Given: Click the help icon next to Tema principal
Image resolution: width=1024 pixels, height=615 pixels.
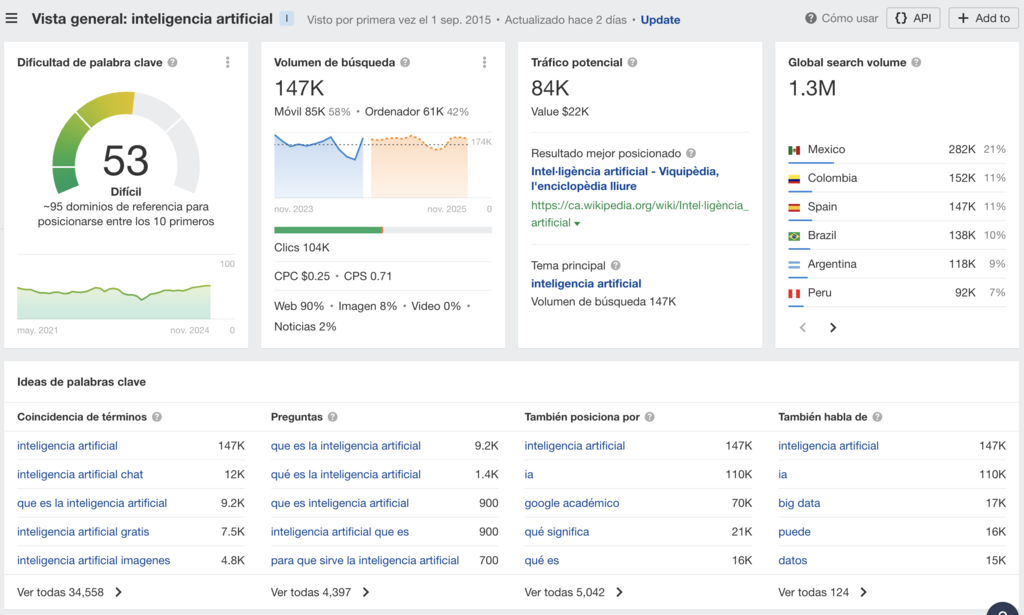Looking at the screenshot, I should pyautogui.click(x=616, y=266).
